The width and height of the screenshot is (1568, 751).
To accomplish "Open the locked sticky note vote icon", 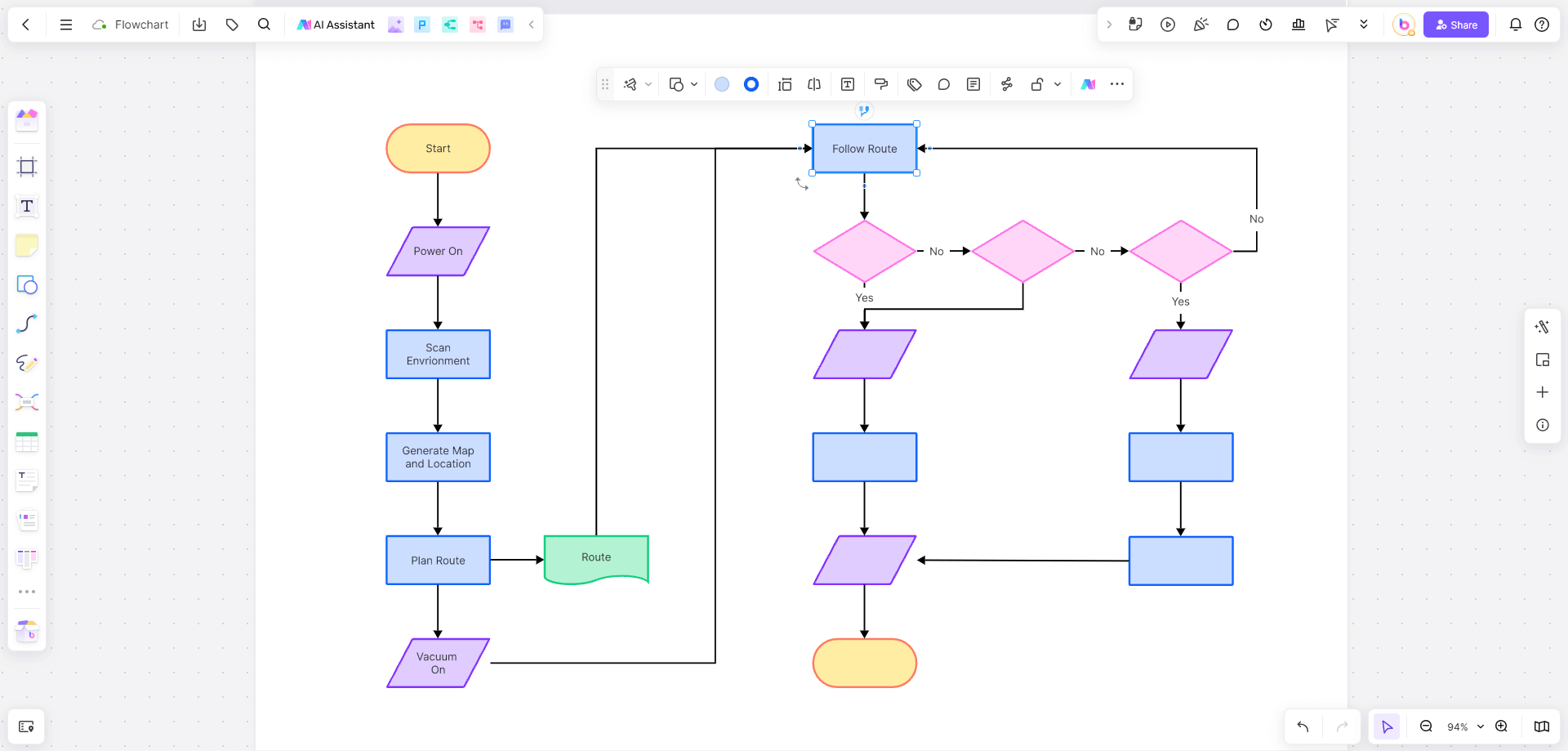I will tap(1135, 25).
